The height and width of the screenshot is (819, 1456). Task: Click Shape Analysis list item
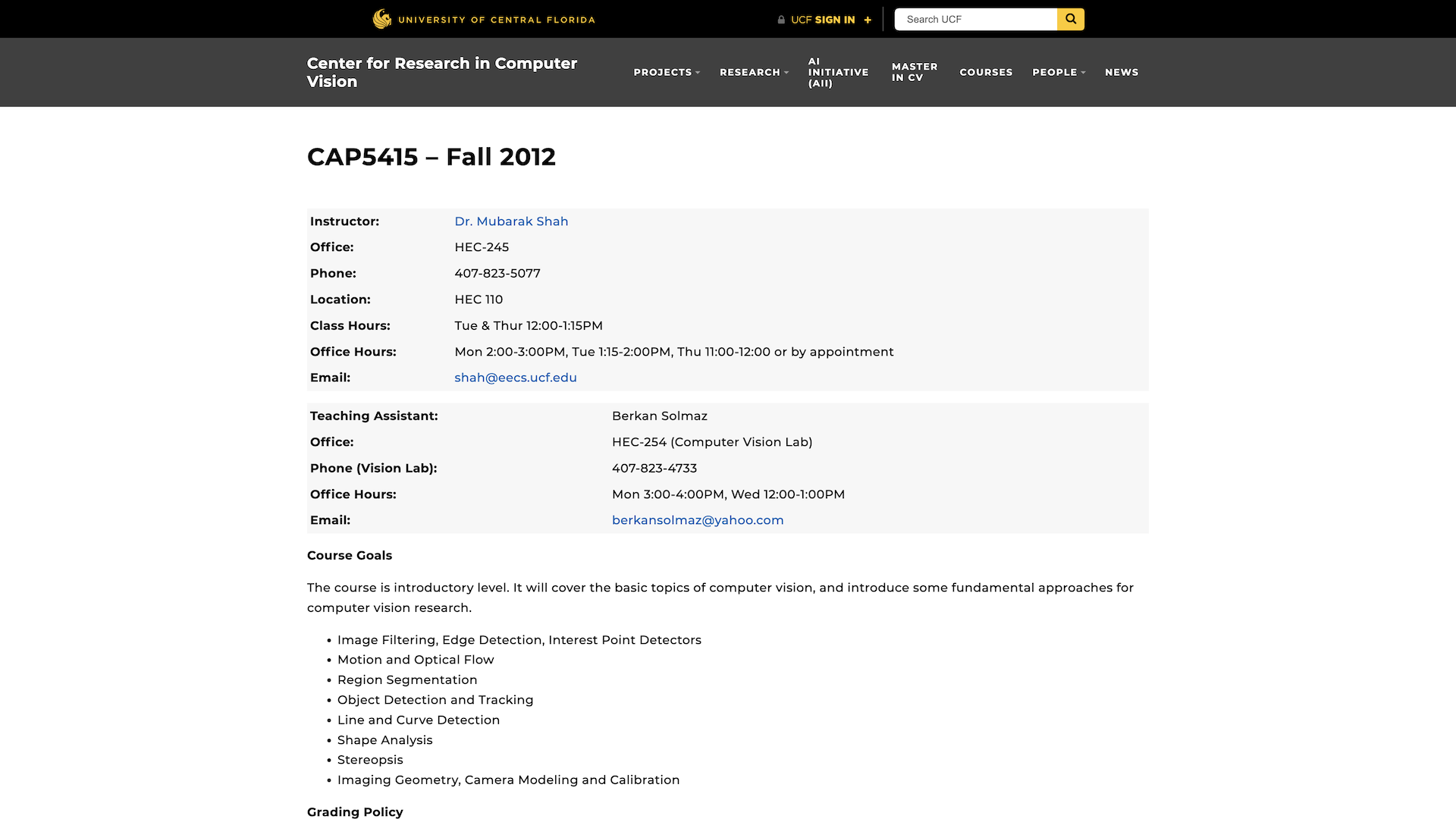[x=385, y=740]
